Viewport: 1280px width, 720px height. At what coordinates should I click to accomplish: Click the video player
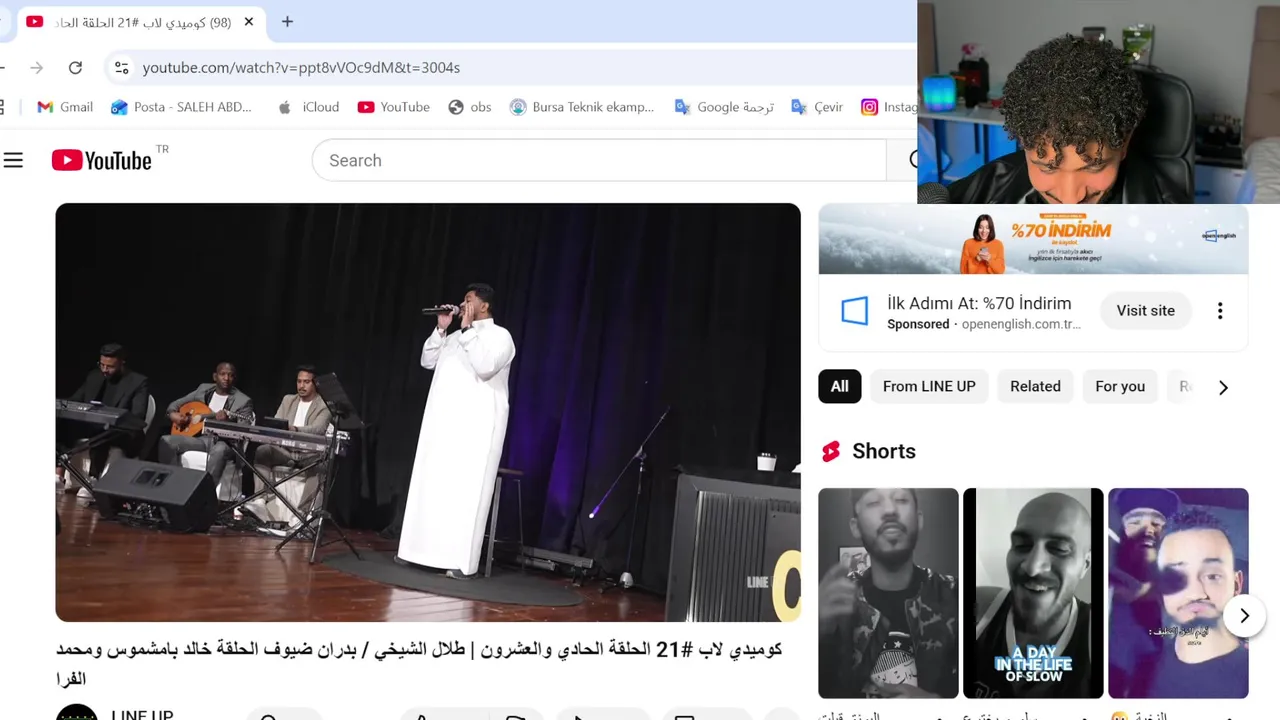(x=428, y=412)
